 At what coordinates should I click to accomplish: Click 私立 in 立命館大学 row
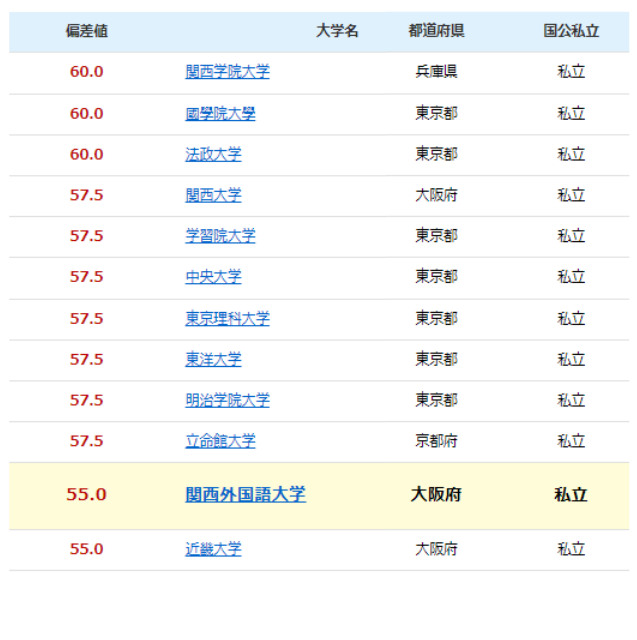[571, 441]
